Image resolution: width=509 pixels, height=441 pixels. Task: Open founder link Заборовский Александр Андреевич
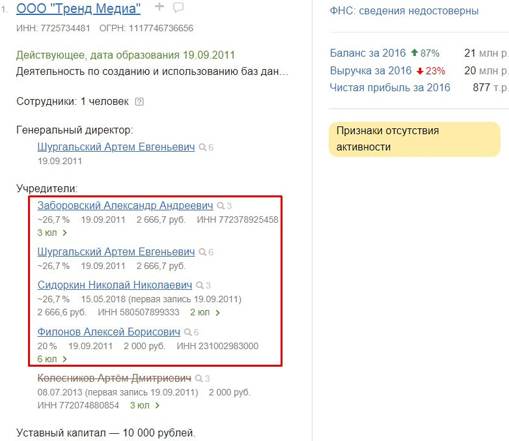(x=125, y=205)
